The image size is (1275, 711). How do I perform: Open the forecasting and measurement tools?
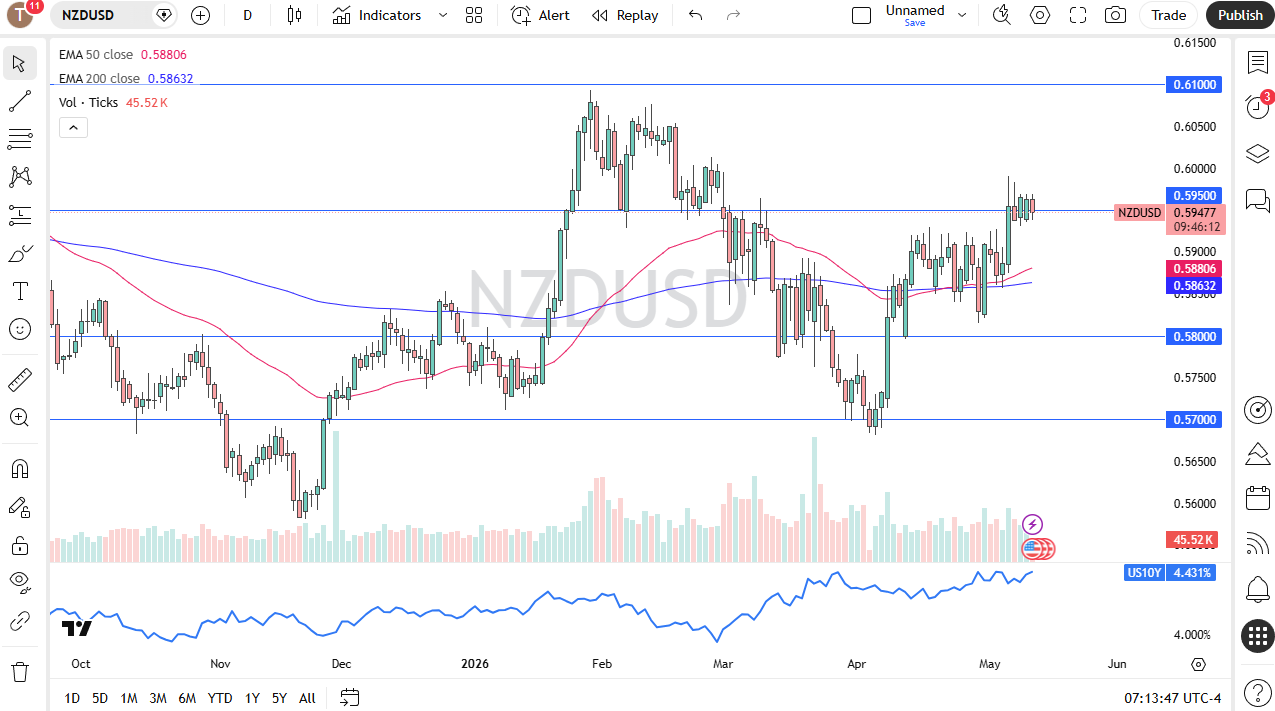coord(19,215)
